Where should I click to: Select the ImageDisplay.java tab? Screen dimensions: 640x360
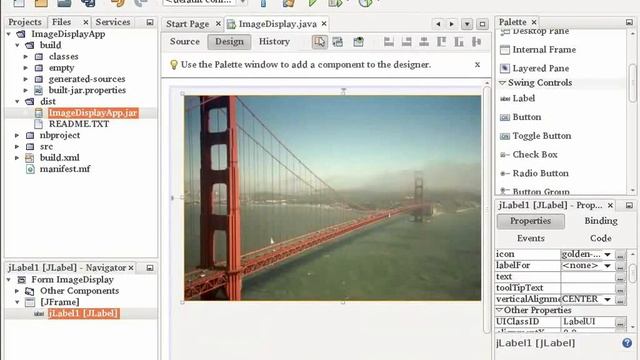pyautogui.click(x=278, y=24)
